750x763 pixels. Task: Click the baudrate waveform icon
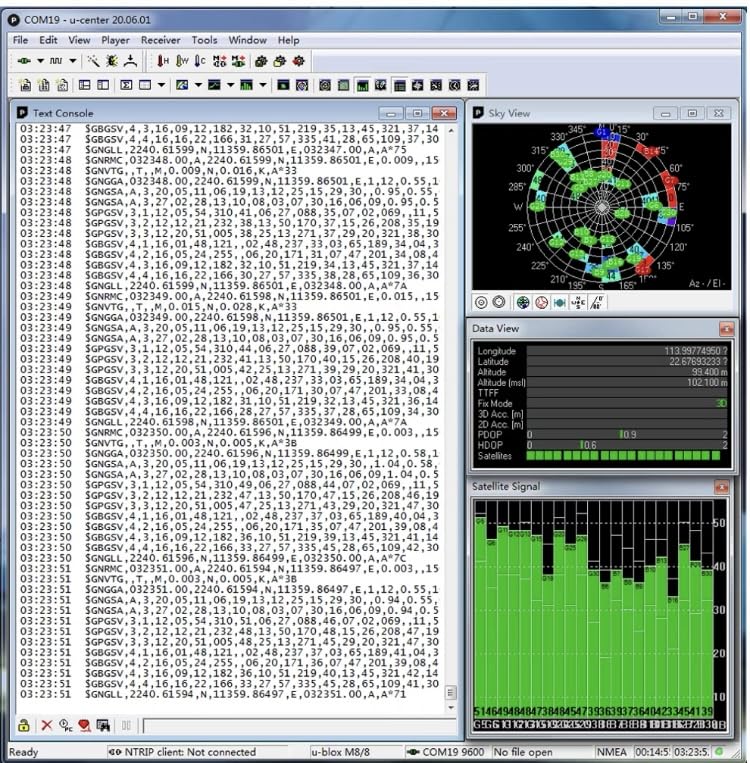click(x=56, y=61)
